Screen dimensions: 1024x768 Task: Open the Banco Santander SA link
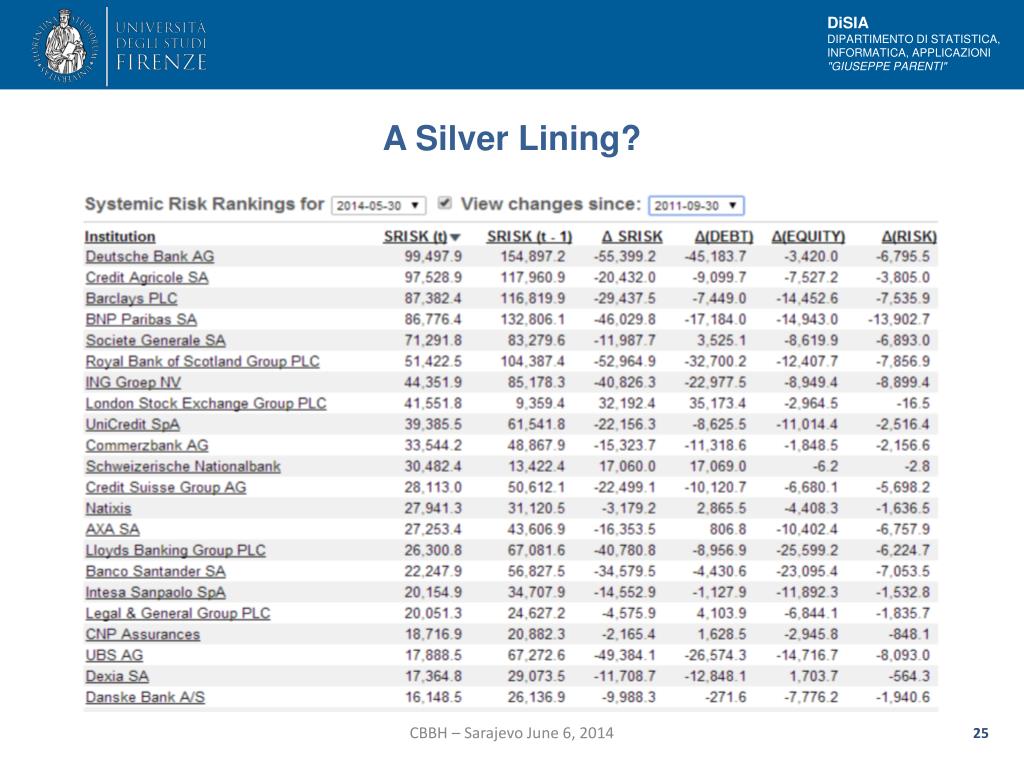click(155, 571)
